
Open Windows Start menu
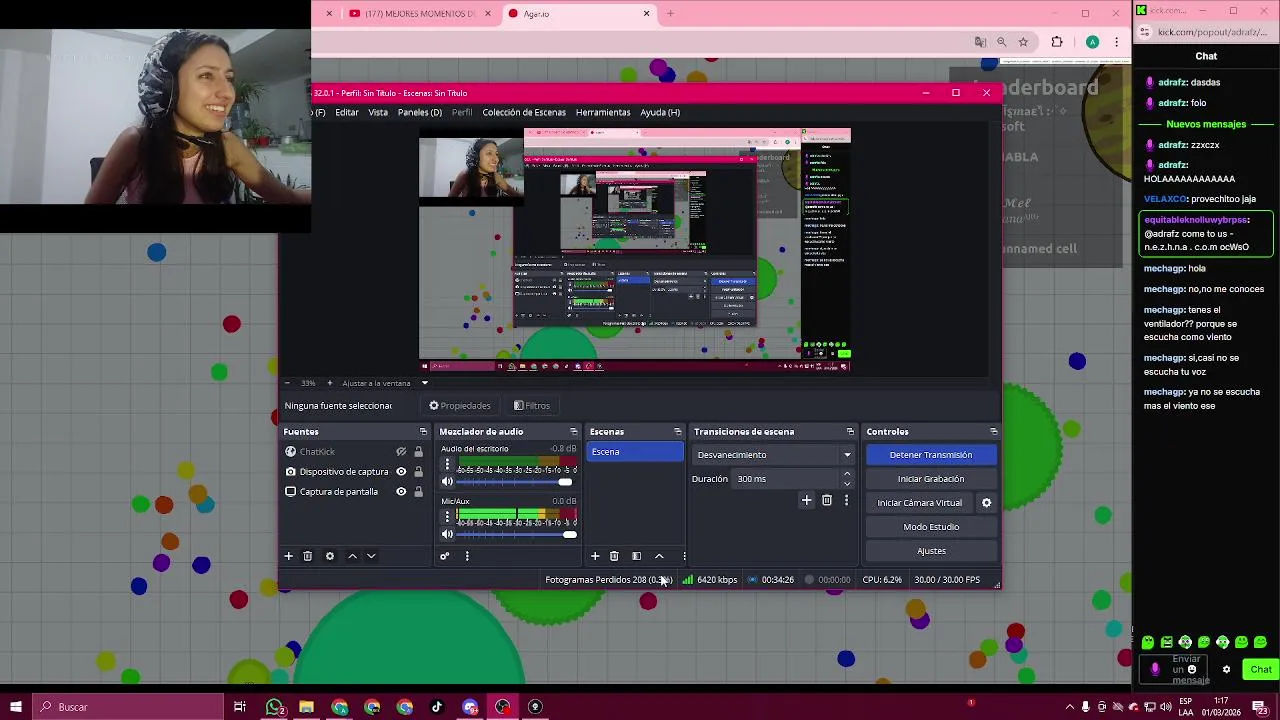click(x=16, y=707)
